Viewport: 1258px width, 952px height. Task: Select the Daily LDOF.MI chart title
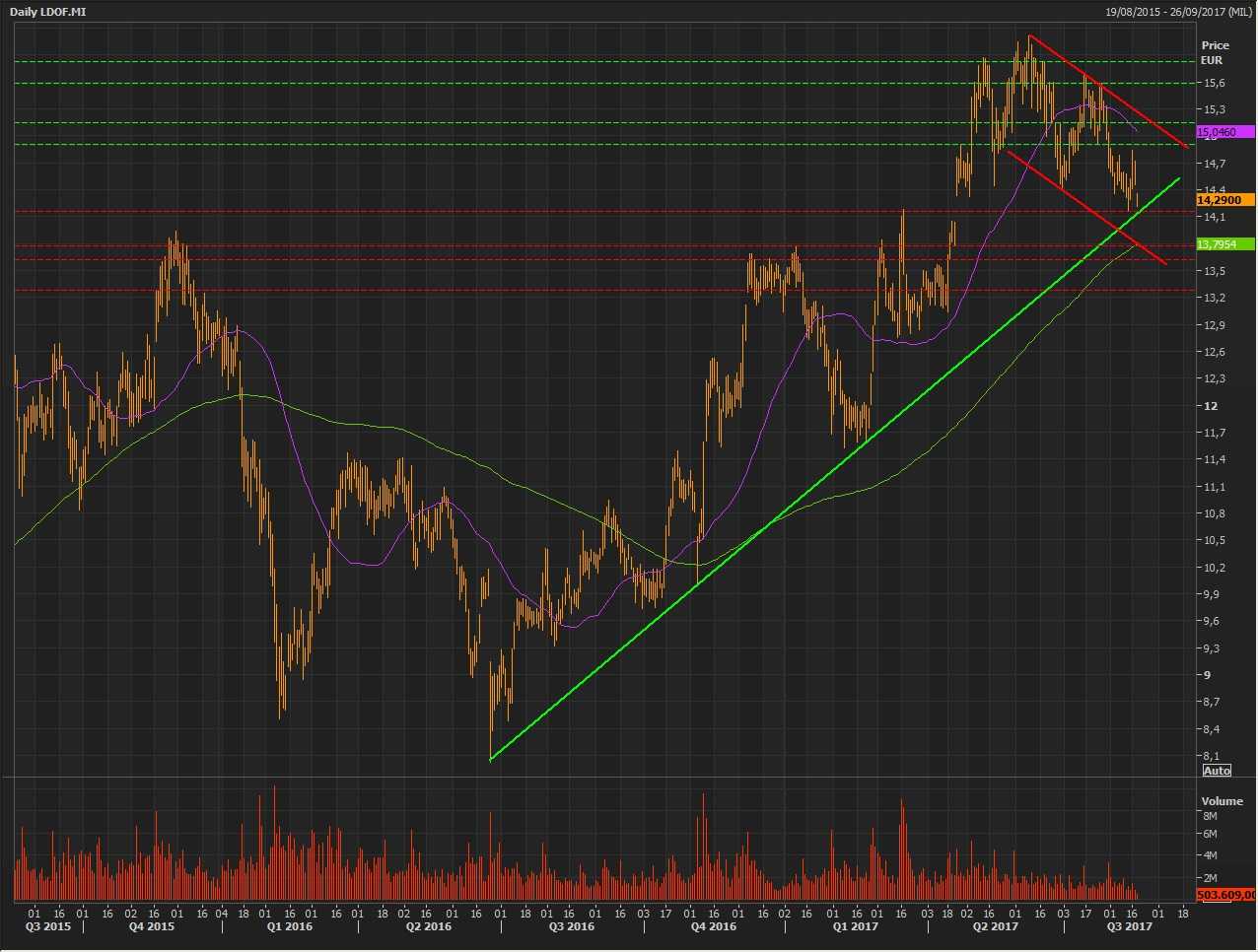coord(49,12)
